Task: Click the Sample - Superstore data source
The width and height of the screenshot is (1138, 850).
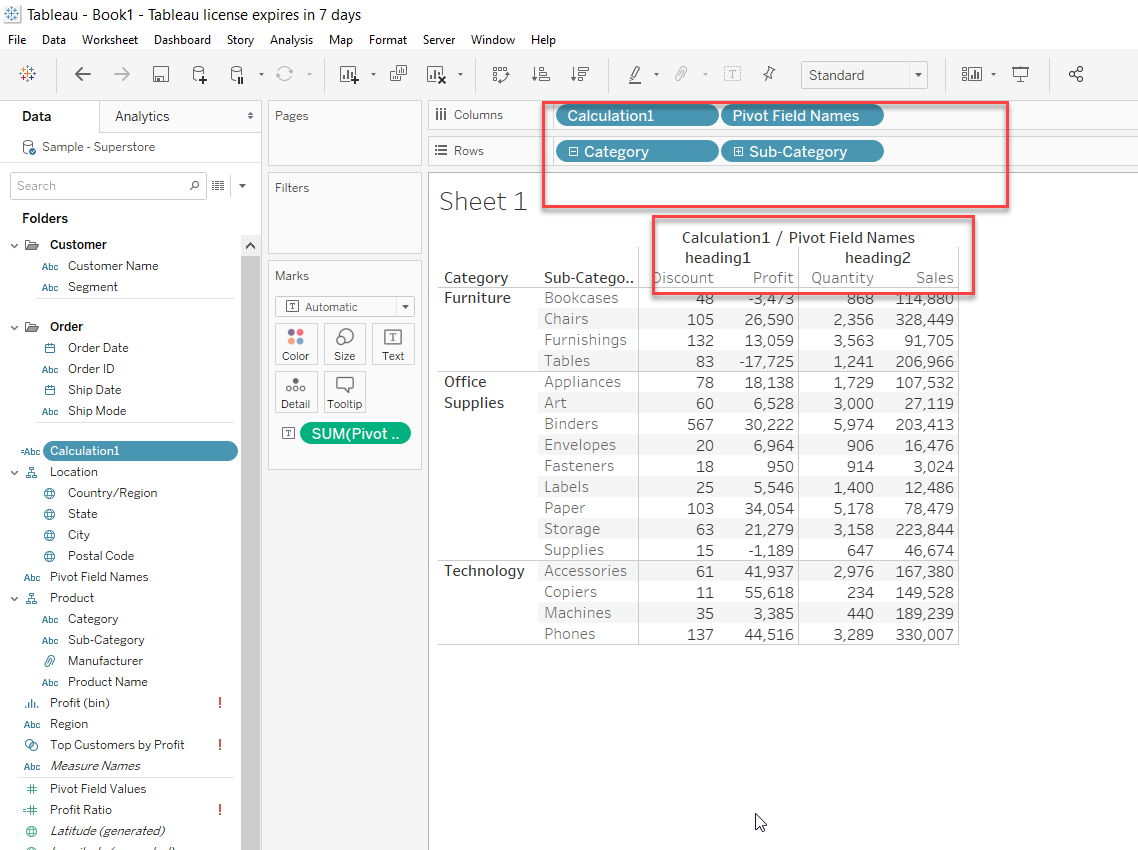Action: [x=98, y=147]
